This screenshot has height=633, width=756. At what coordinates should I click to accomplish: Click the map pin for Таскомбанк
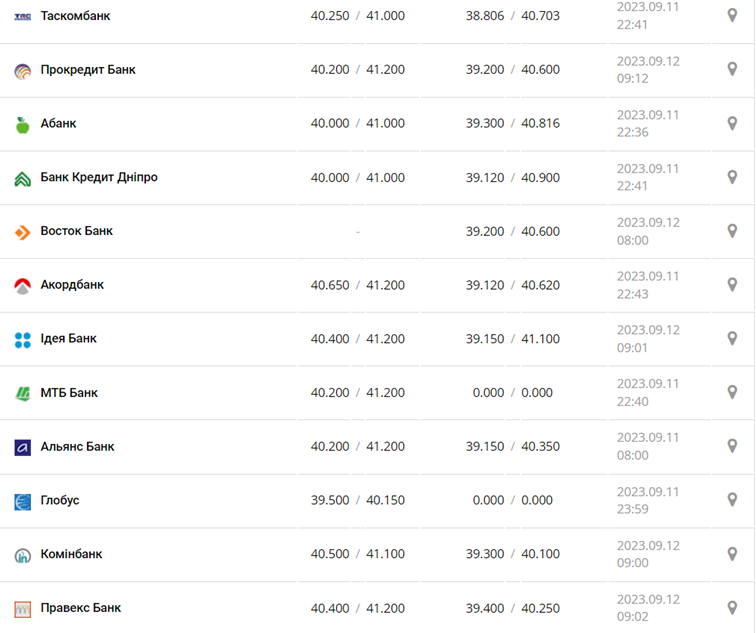point(732,16)
